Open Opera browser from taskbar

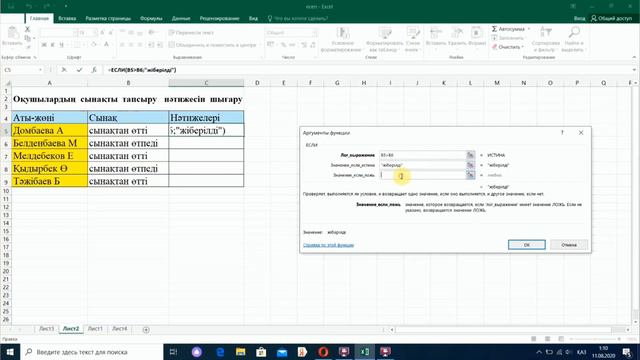click(x=323, y=352)
